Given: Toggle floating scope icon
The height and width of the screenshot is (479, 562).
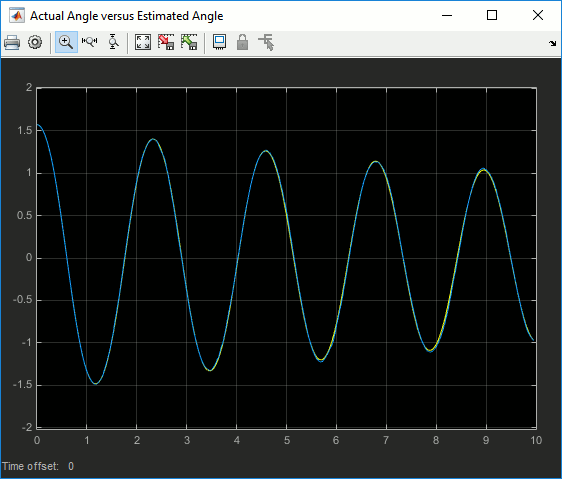Looking at the screenshot, I should pyautogui.click(x=219, y=42).
